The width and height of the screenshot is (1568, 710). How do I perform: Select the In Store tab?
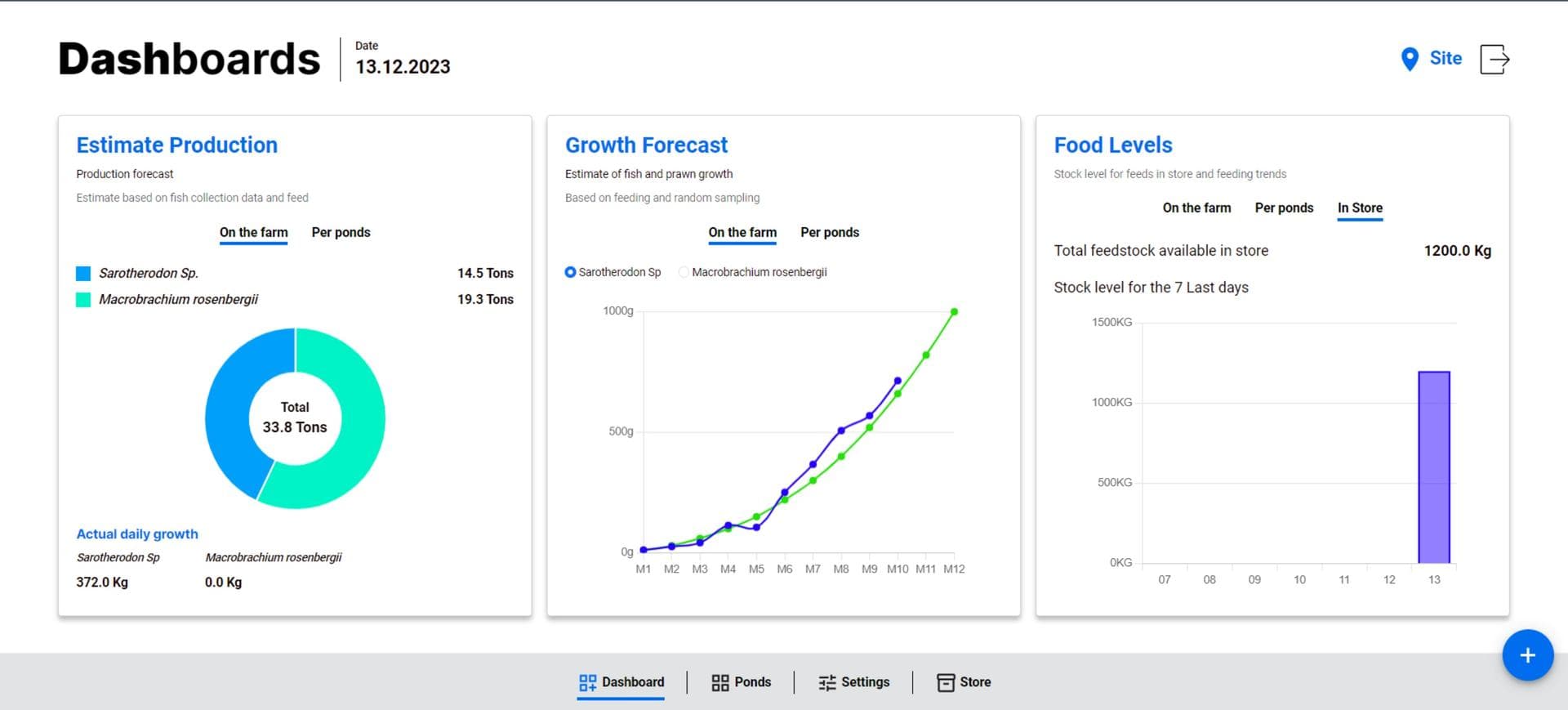tap(1359, 208)
